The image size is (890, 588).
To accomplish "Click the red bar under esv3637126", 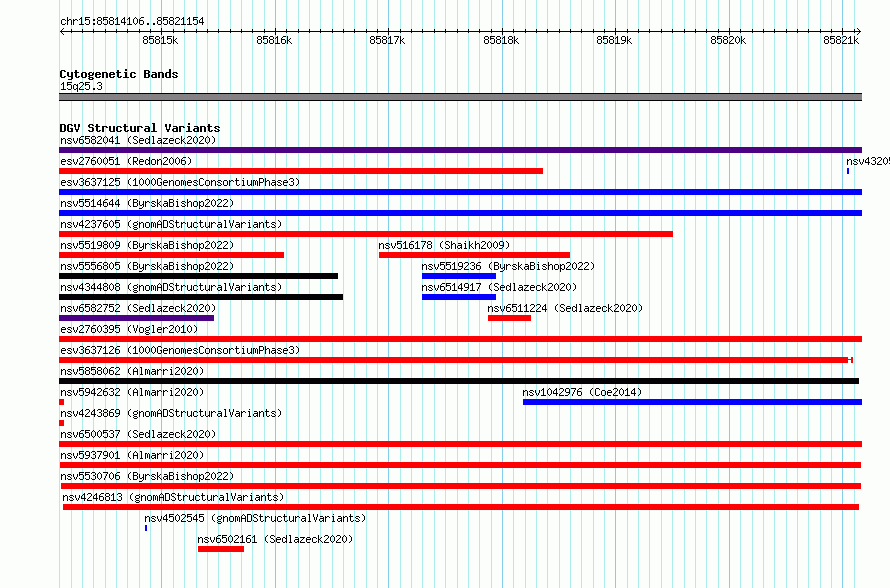I will click(456, 360).
